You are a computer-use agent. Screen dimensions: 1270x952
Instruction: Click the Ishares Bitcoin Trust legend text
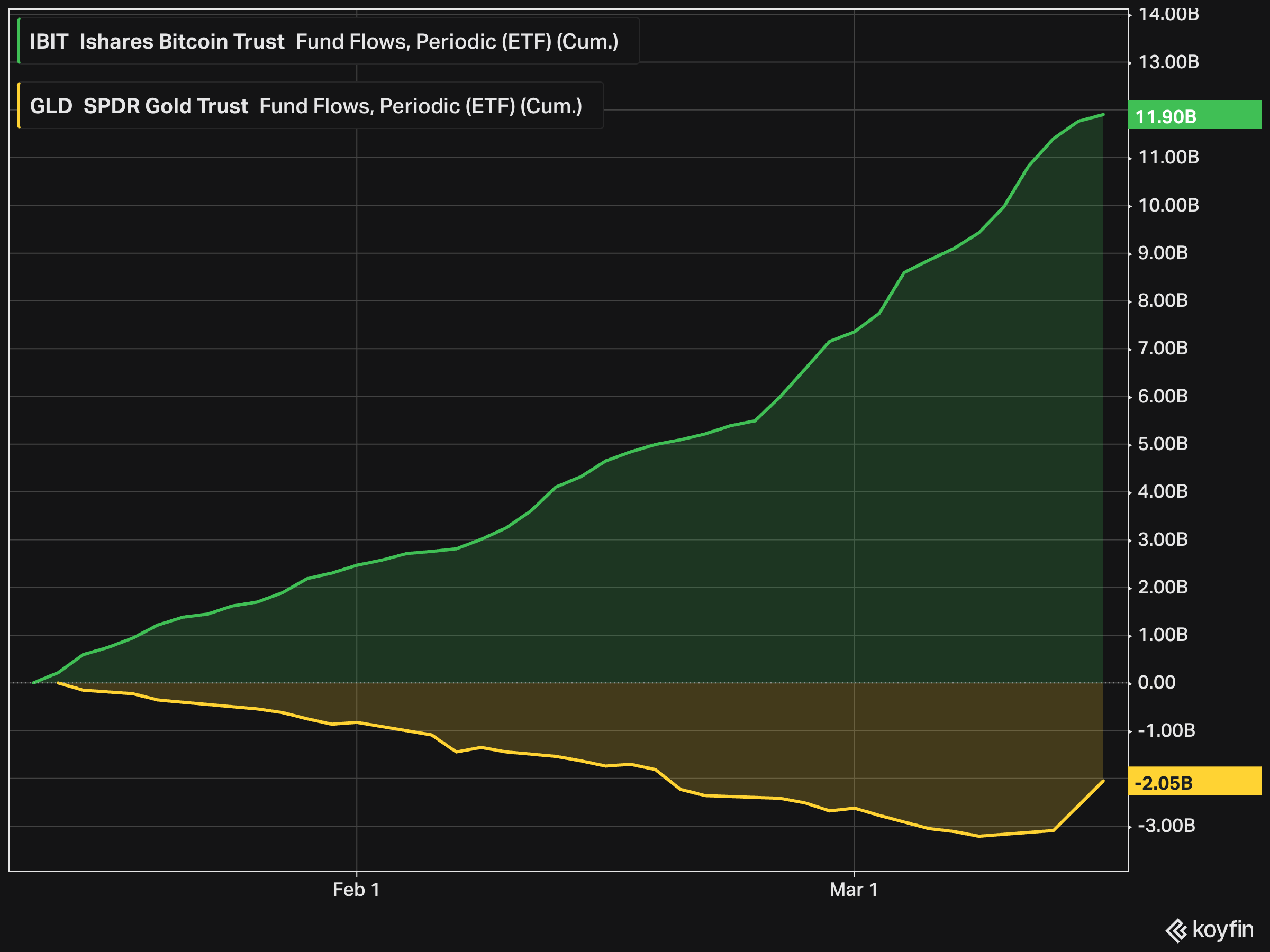pos(183,41)
